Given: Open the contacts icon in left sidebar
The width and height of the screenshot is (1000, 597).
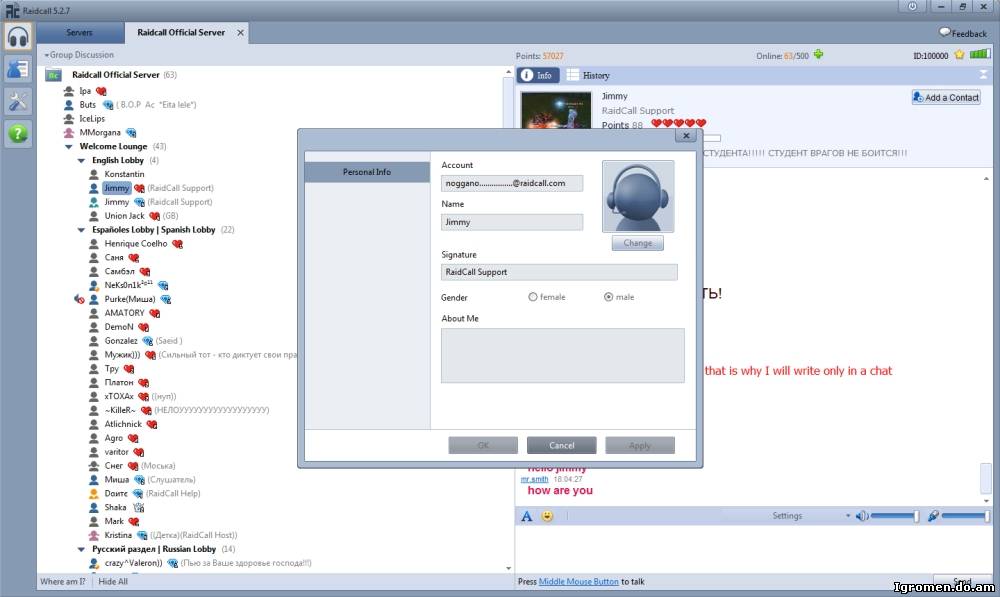Looking at the screenshot, I should 17,69.
